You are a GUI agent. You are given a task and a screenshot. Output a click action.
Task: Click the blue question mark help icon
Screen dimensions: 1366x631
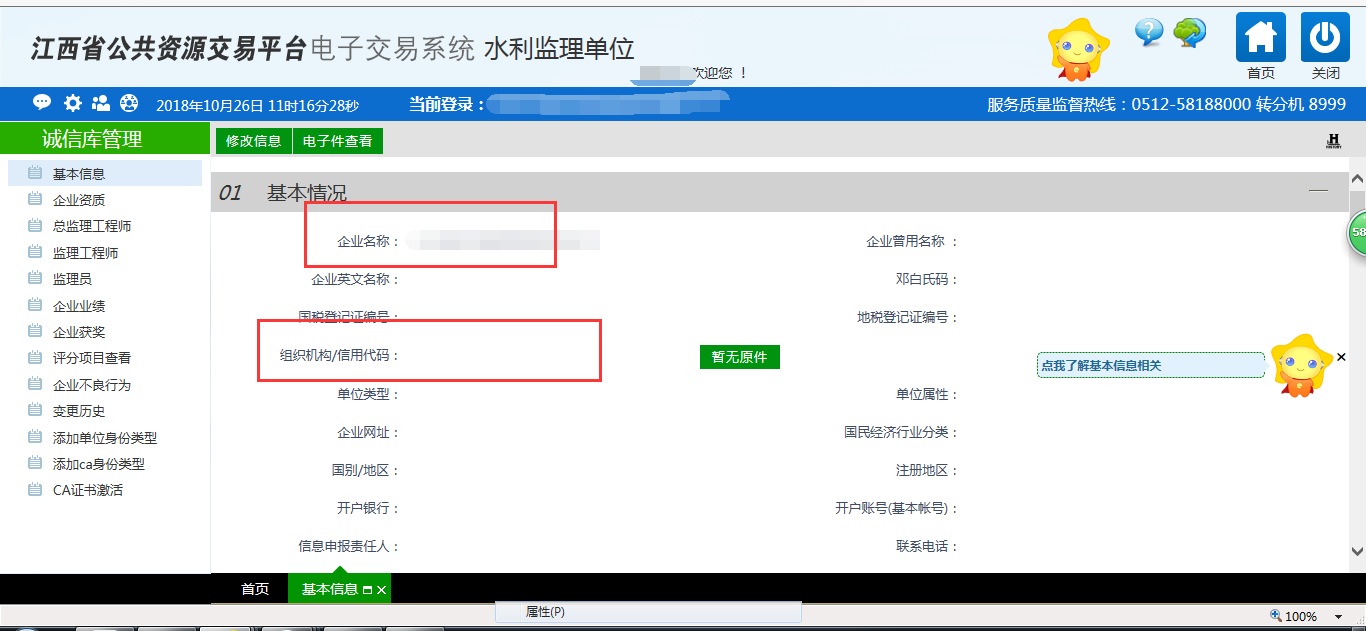click(x=1149, y=32)
